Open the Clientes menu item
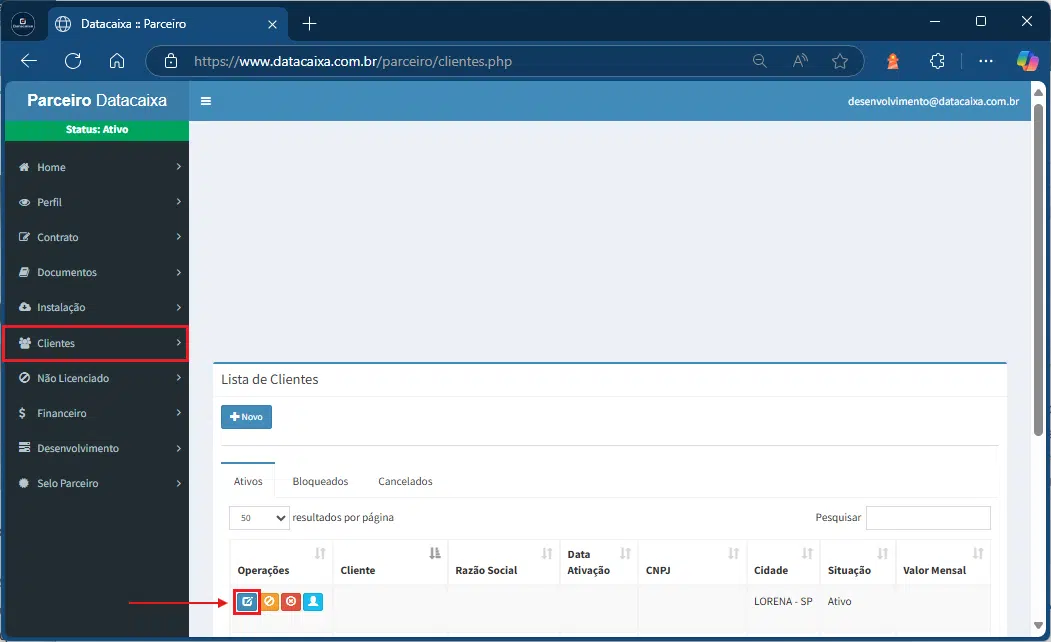The height and width of the screenshot is (642, 1051). (96, 343)
